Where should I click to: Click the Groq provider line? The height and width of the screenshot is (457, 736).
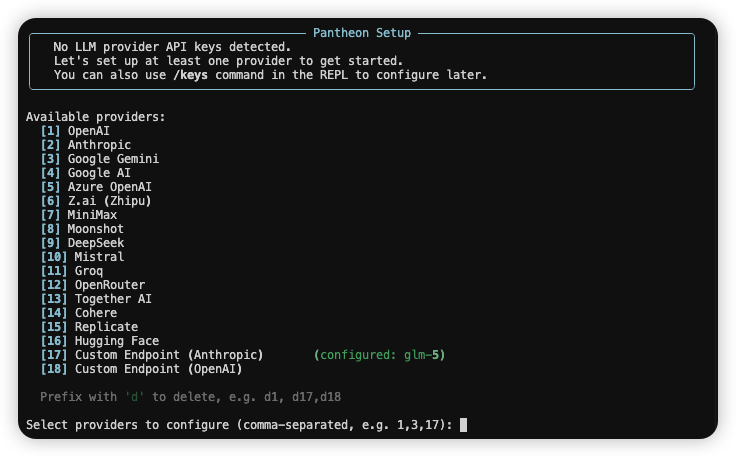[x=89, y=271]
